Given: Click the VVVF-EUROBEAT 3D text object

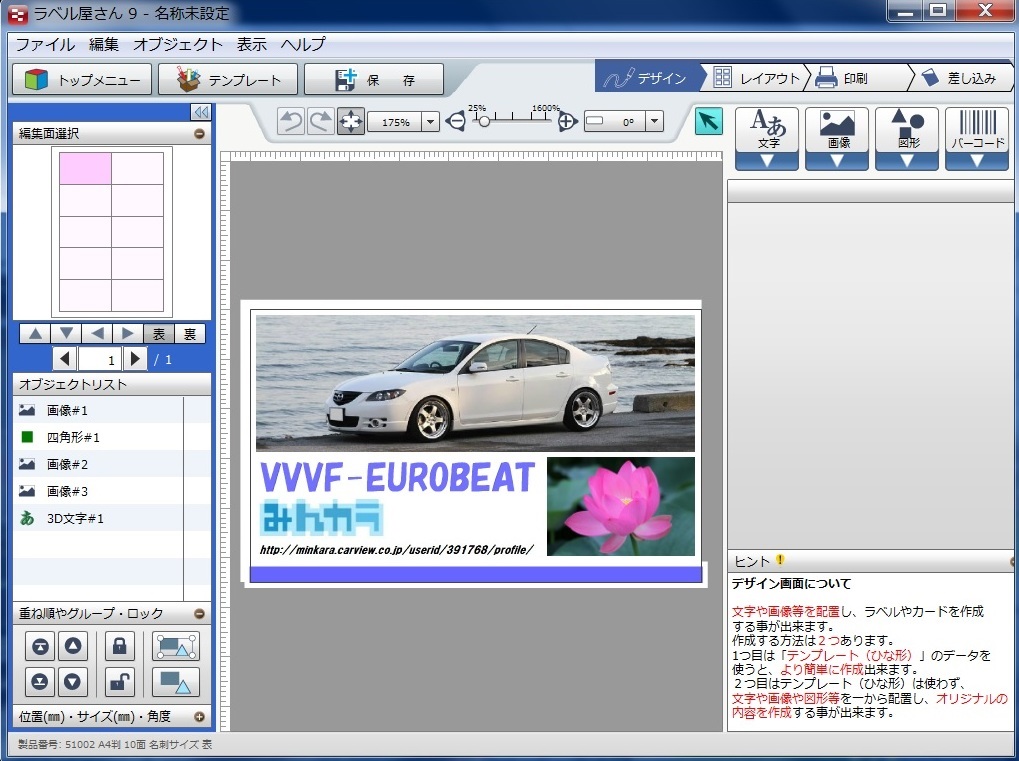Looking at the screenshot, I should (x=397, y=478).
